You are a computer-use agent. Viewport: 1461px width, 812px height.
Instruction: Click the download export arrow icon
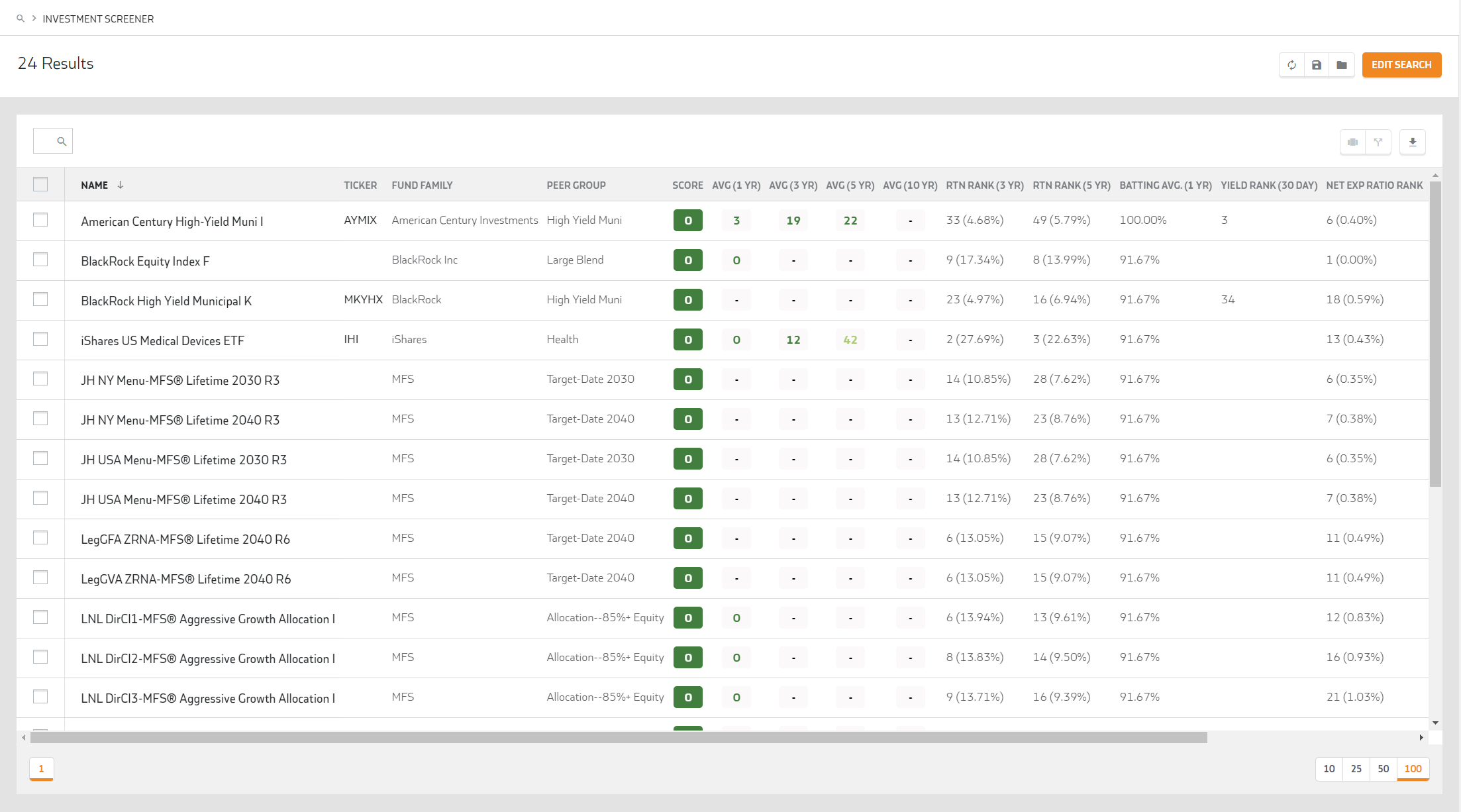pyautogui.click(x=1413, y=142)
